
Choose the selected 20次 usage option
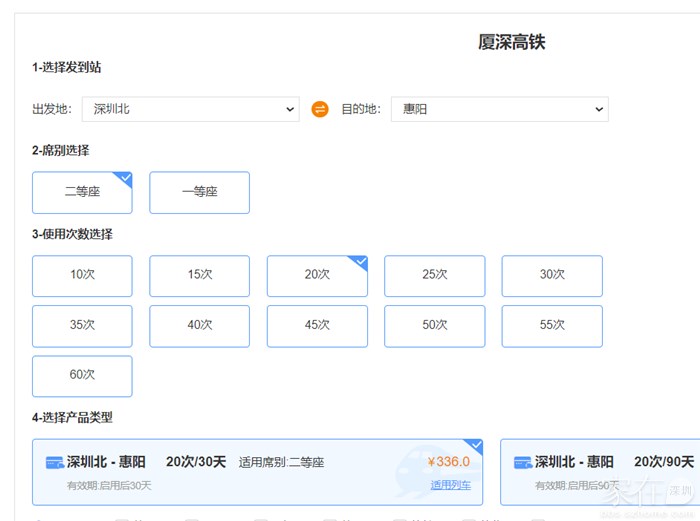click(317, 275)
